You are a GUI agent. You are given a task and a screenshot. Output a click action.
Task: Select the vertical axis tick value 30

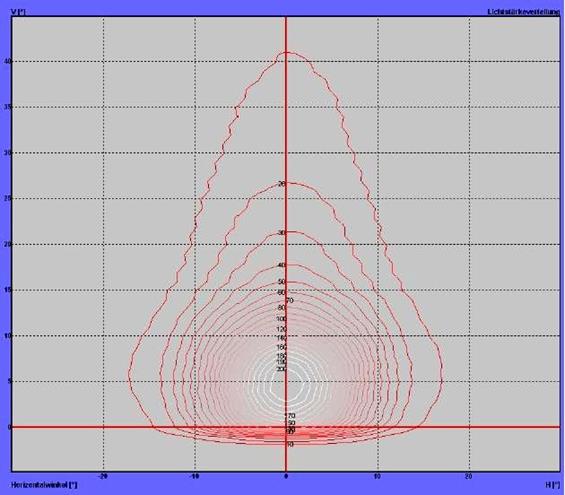(x=7, y=153)
